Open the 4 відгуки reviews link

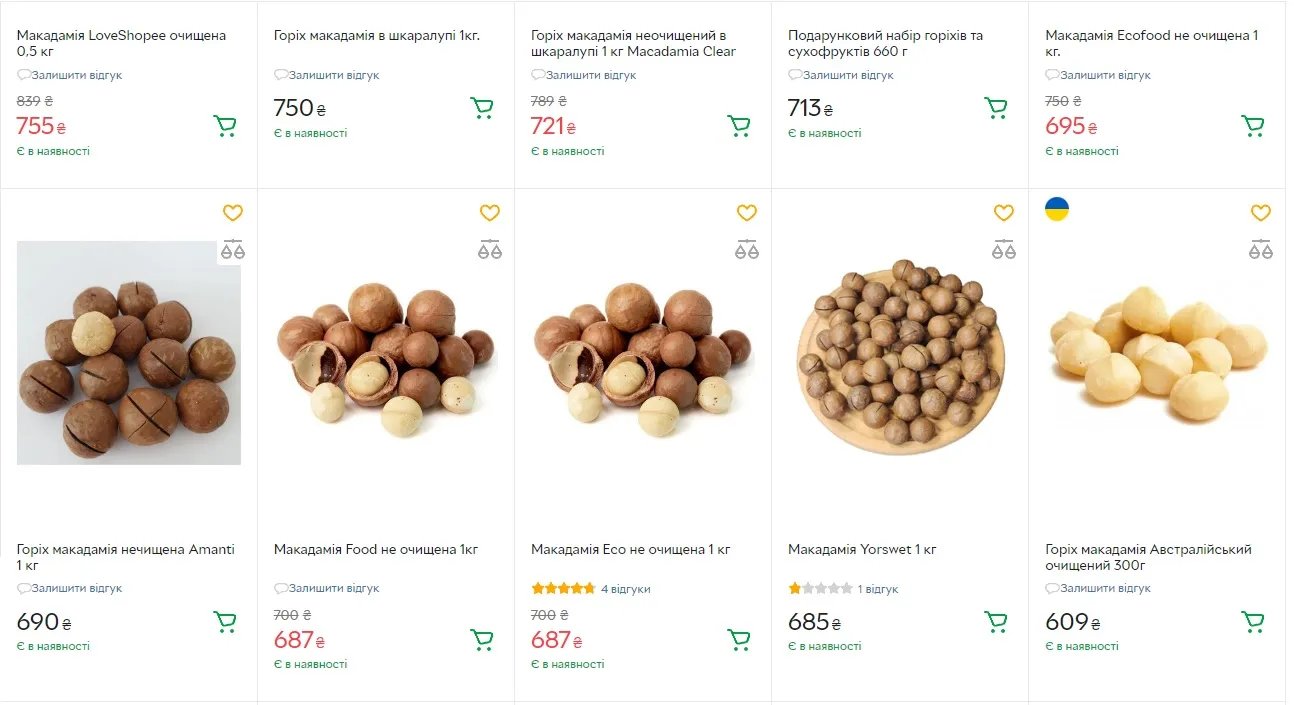click(x=625, y=589)
